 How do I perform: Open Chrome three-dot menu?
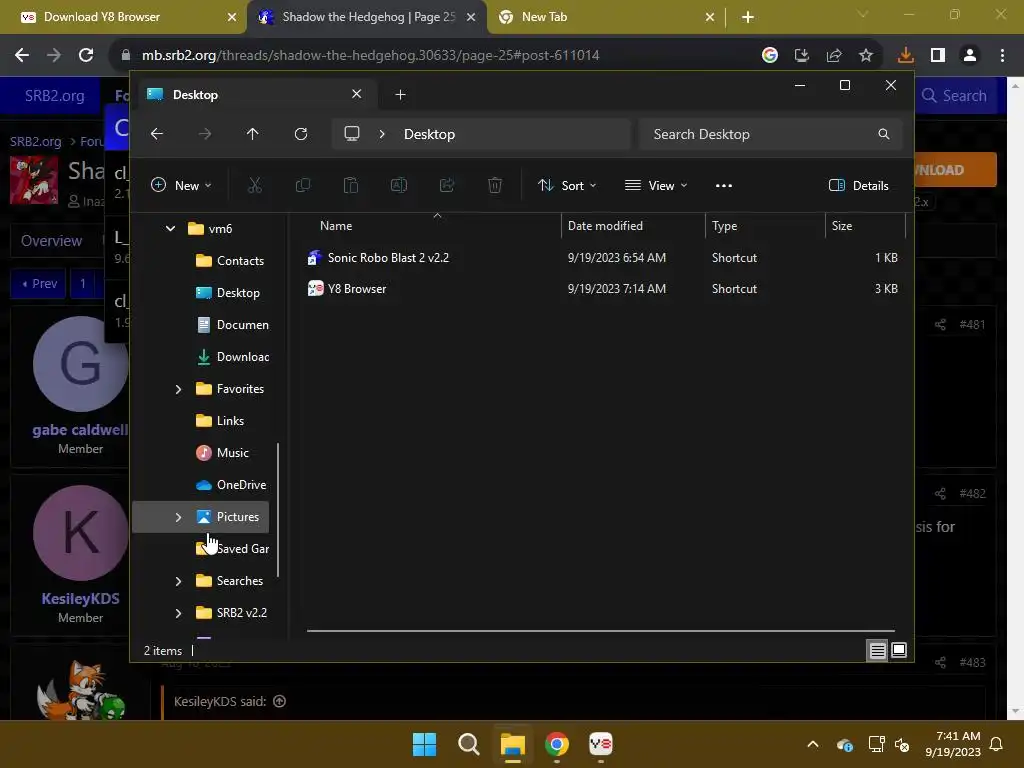pos(1002,56)
